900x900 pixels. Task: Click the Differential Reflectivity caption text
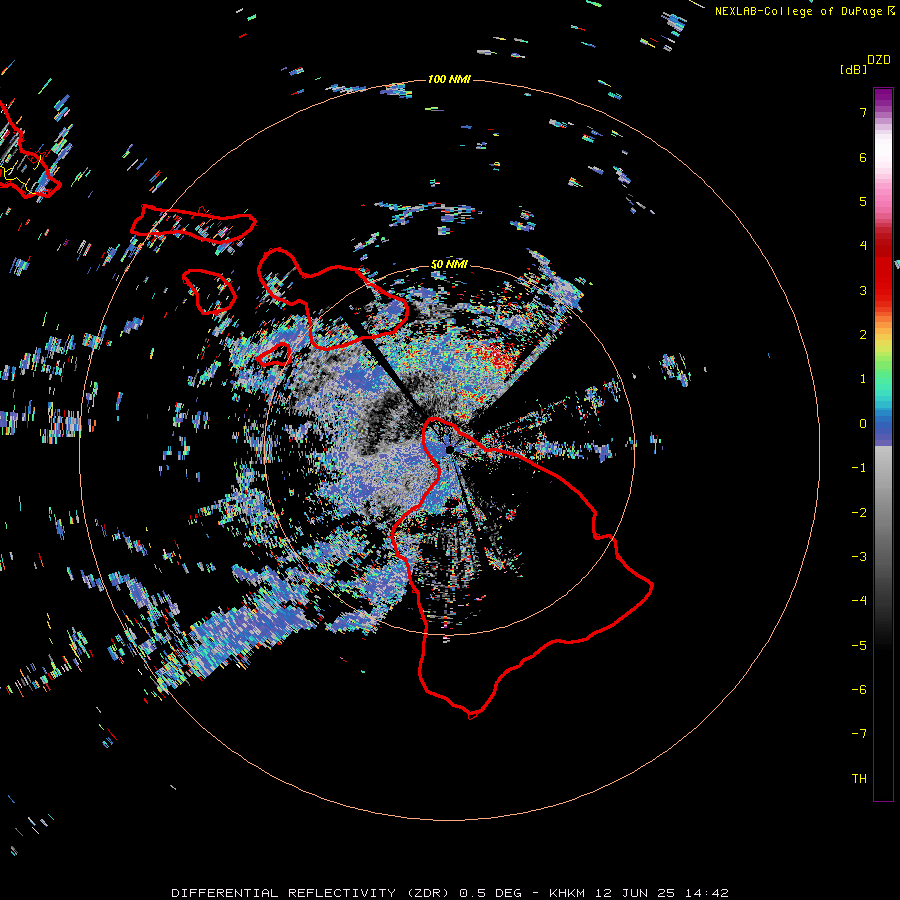coord(450,893)
